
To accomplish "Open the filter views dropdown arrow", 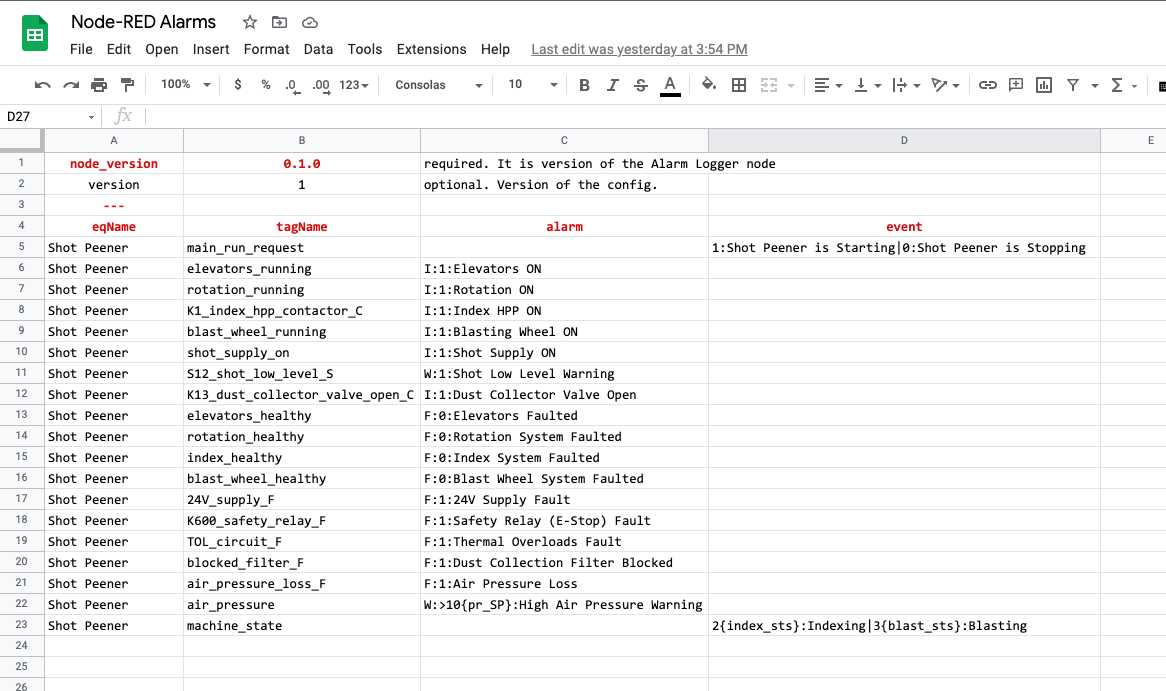I will pos(1095,86).
